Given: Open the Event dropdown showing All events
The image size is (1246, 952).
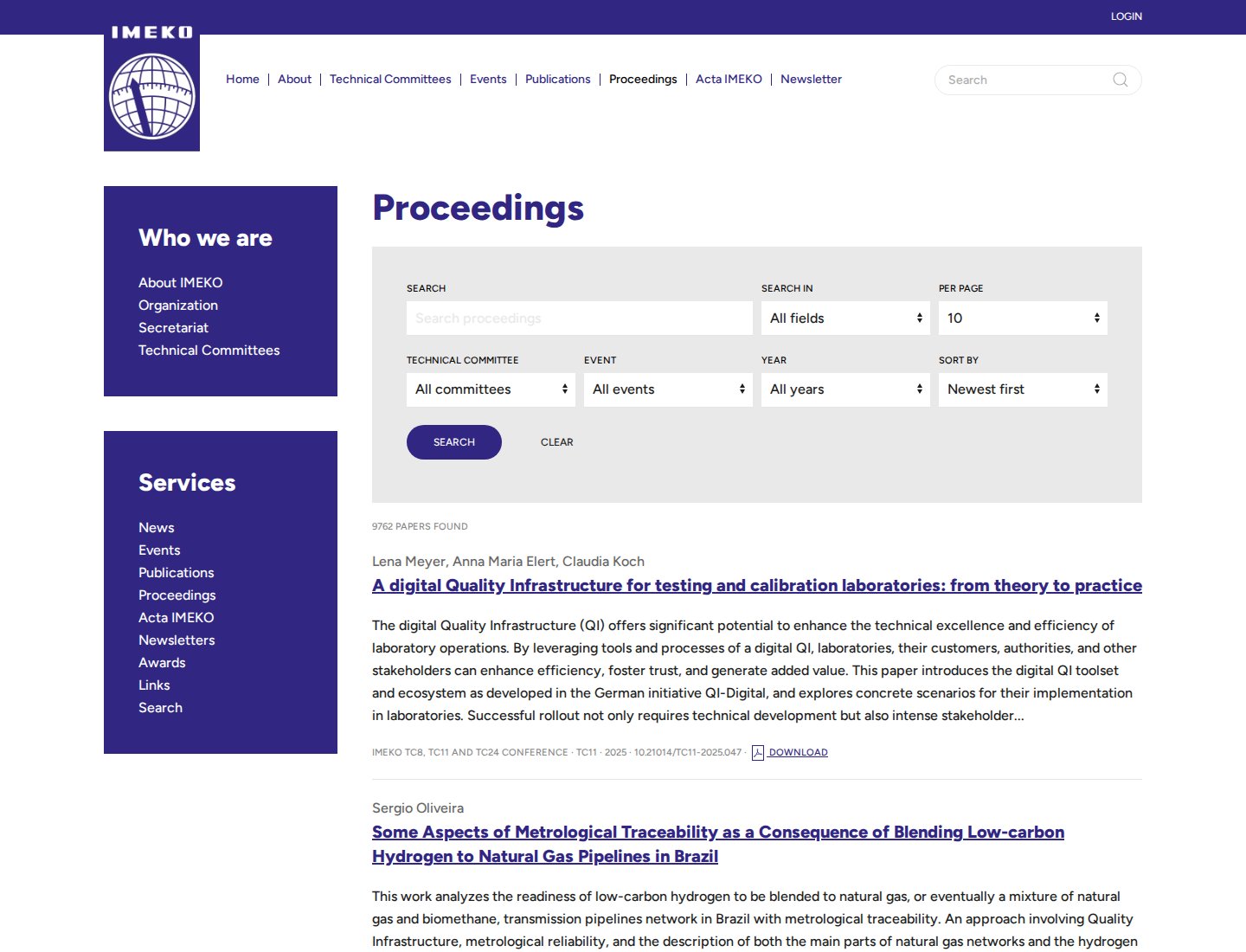Looking at the screenshot, I should pyautogui.click(x=668, y=389).
